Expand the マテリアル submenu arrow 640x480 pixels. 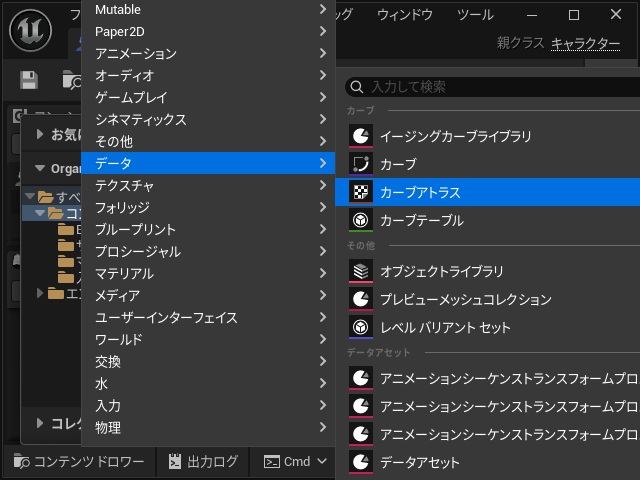point(323,273)
